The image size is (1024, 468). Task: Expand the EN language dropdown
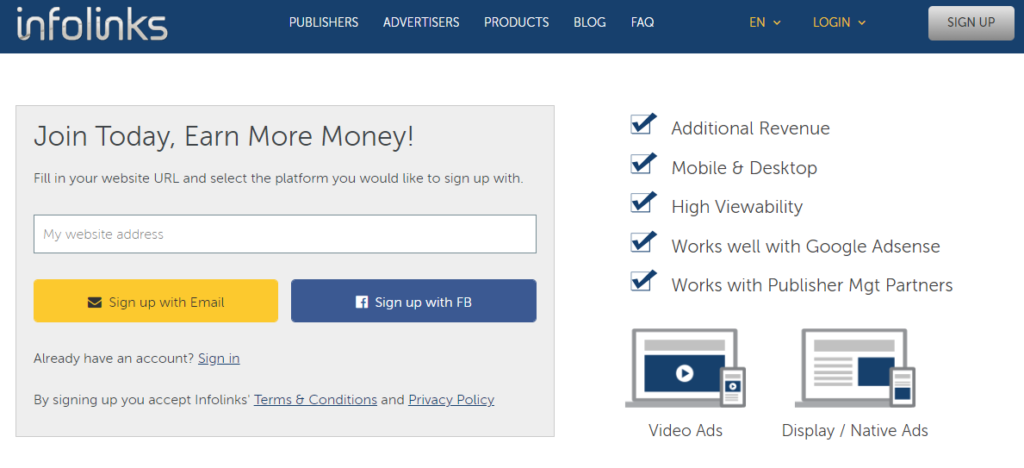tap(765, 22)
